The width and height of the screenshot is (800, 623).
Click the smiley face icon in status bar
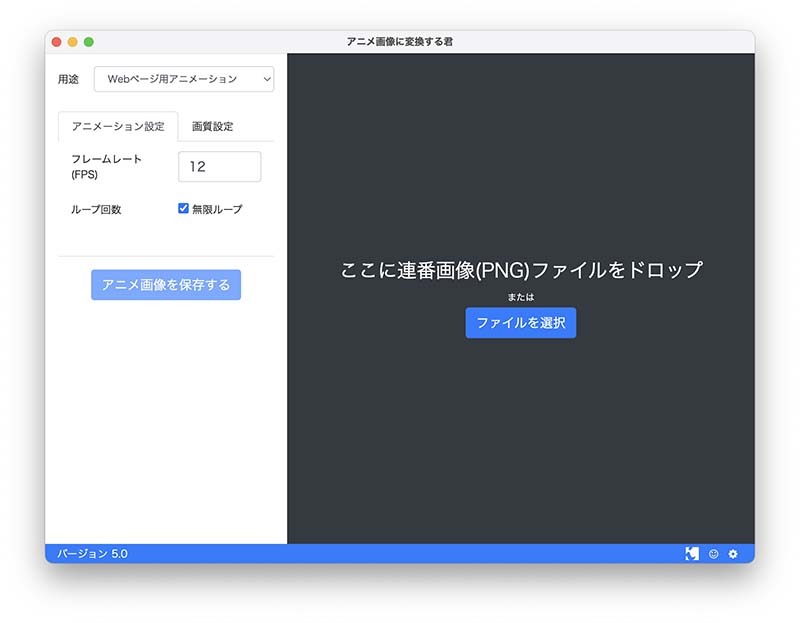point(713,553)
